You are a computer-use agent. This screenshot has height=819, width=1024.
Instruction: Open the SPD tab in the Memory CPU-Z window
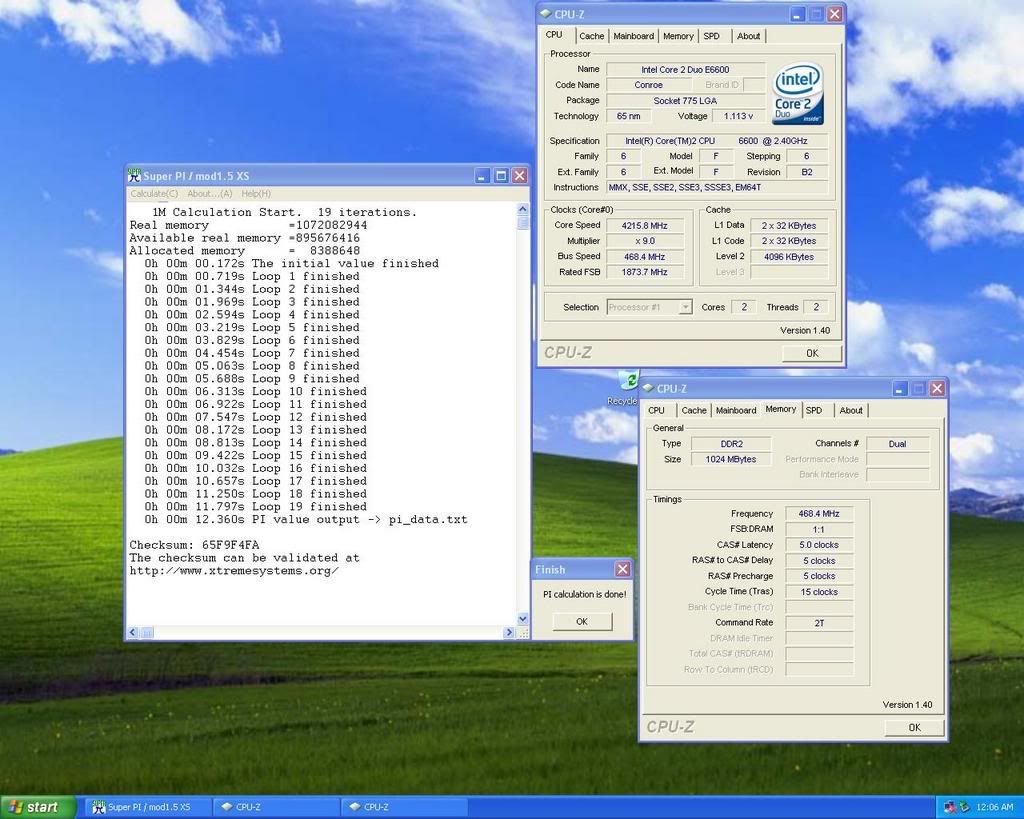(x=814, y=410)
